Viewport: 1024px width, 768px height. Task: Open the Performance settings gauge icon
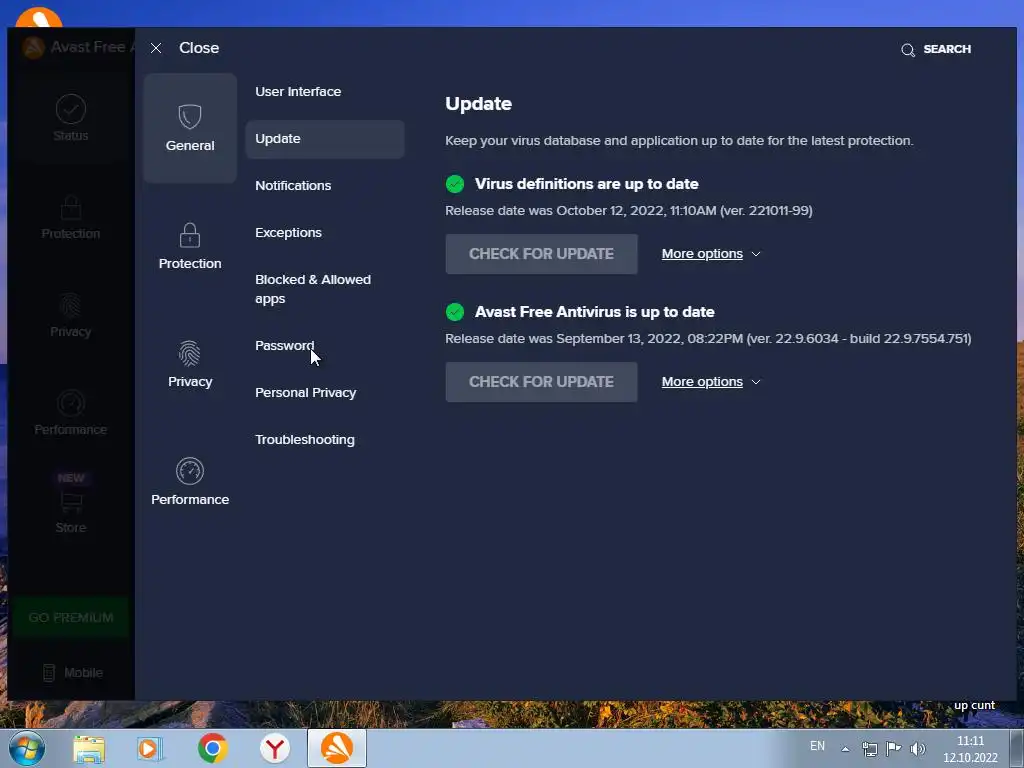pyautogui.click(x=189, y=471)
